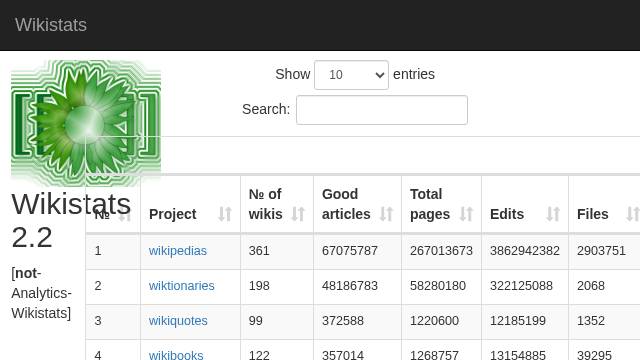Select edits value 3862942382
The image size is (640, 360).
pos(525,251)
